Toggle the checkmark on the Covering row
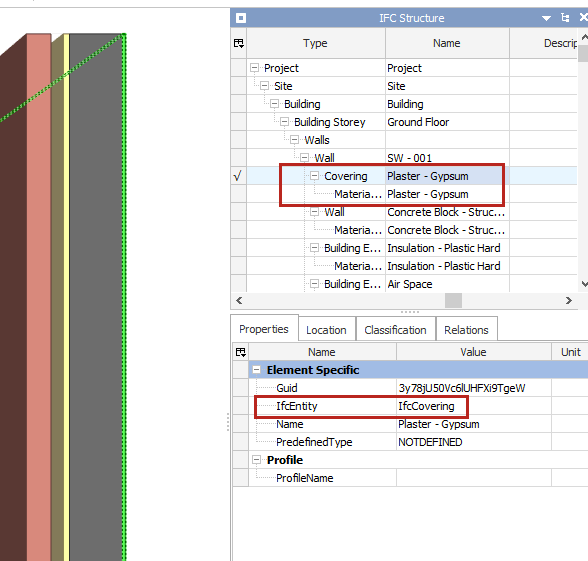 (238, 176)
